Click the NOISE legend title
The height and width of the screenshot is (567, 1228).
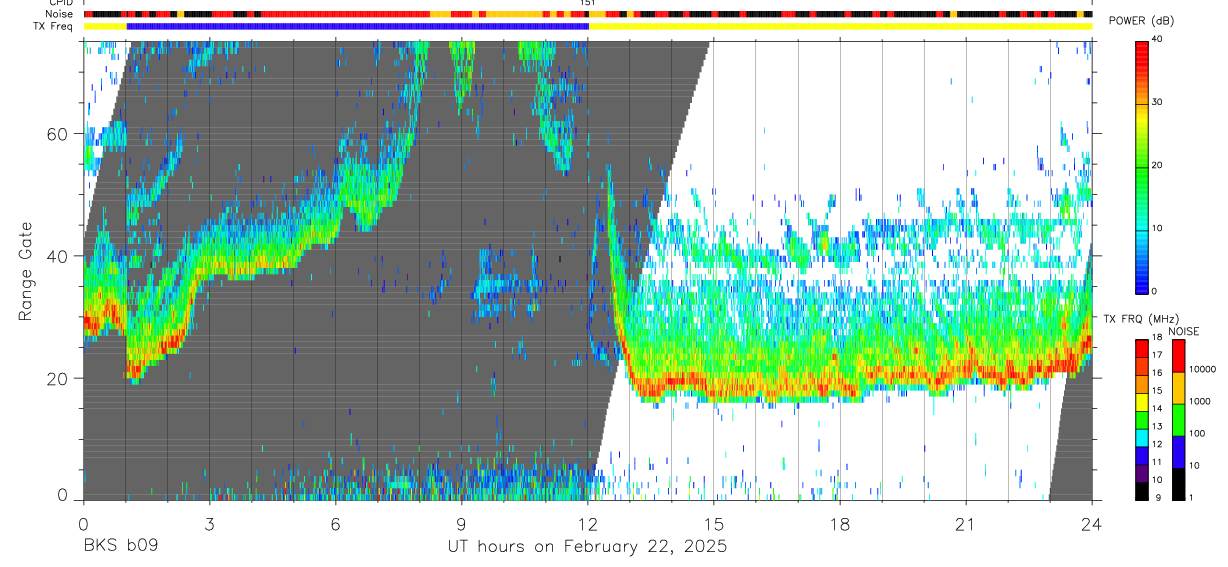(x=1183, y=331)
